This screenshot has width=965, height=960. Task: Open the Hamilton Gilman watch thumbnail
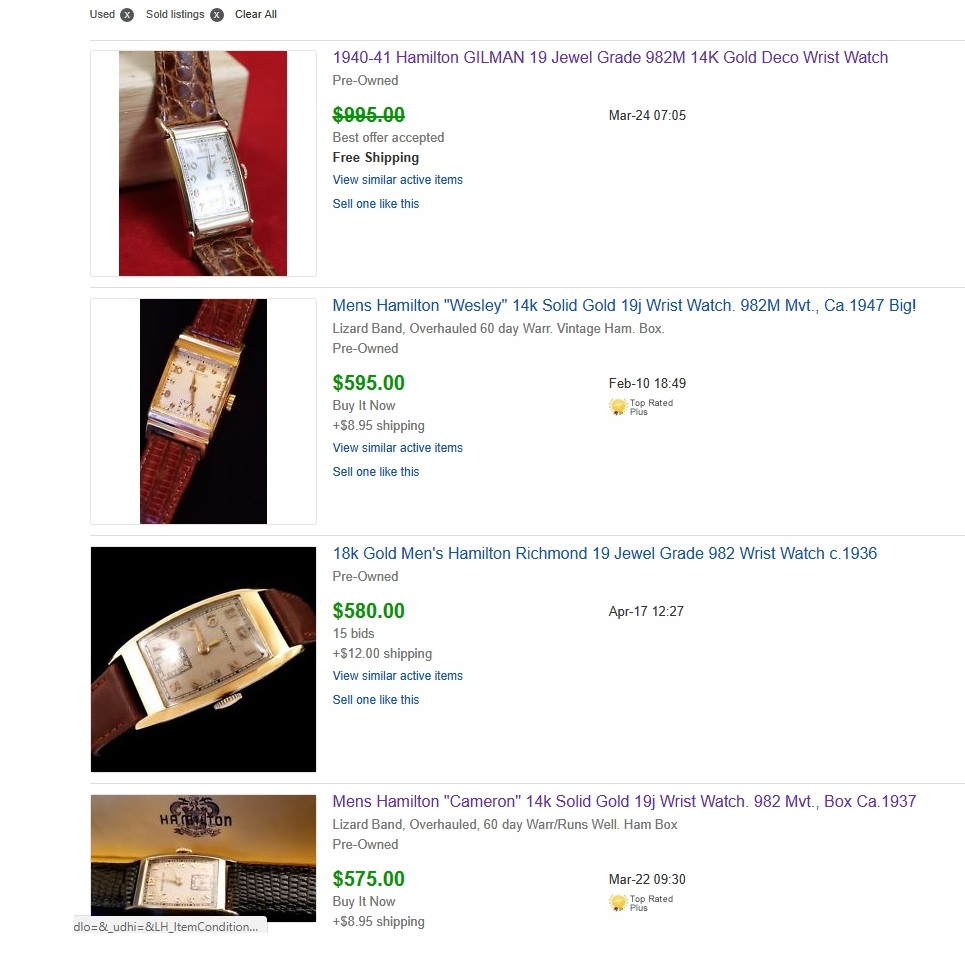pyautogui.click(x=203, y=163)
